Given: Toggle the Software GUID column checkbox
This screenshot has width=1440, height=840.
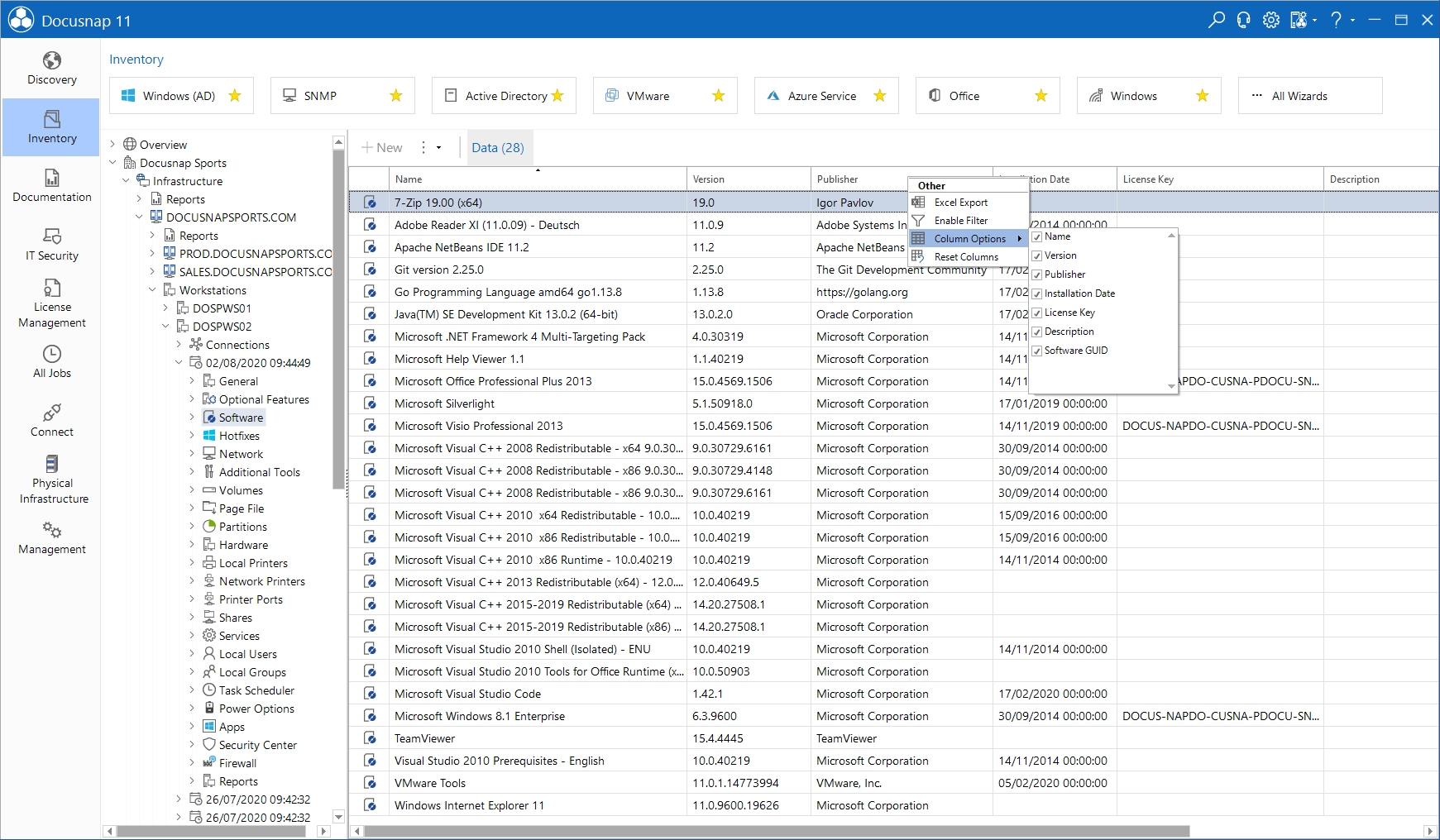Looking at the screenshot, I should [x=1037, y=351].
